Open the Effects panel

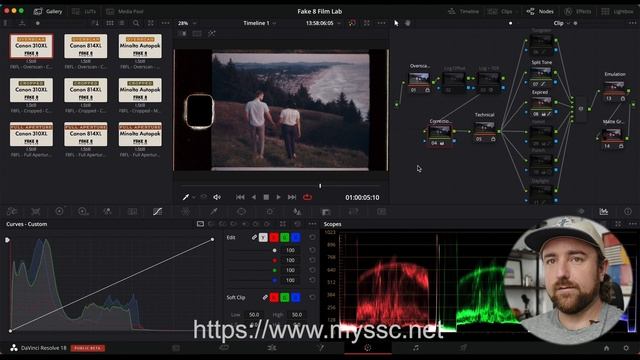pyautogui.click(x=578, y=11)
